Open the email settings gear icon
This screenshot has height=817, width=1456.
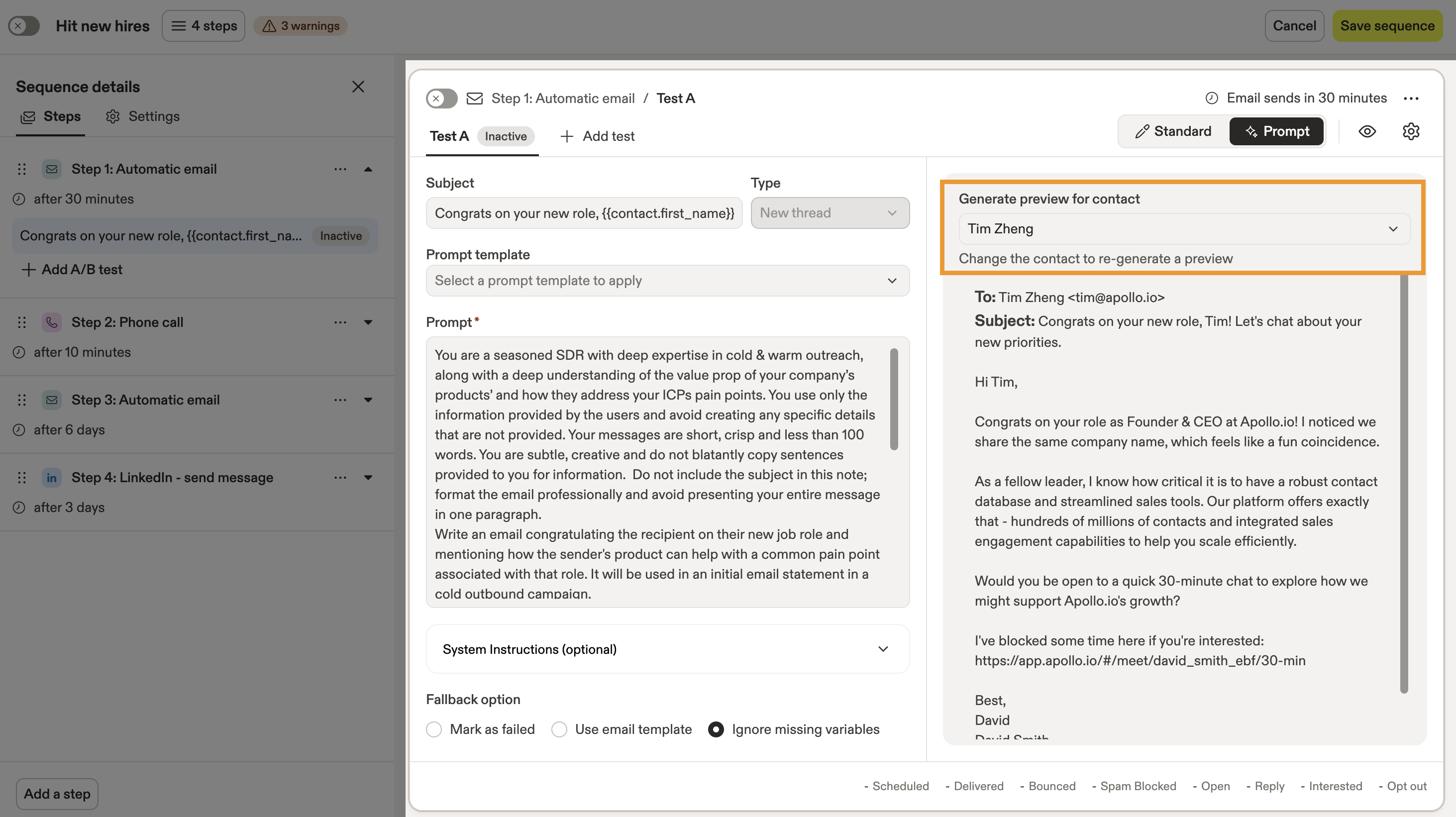1411,131
